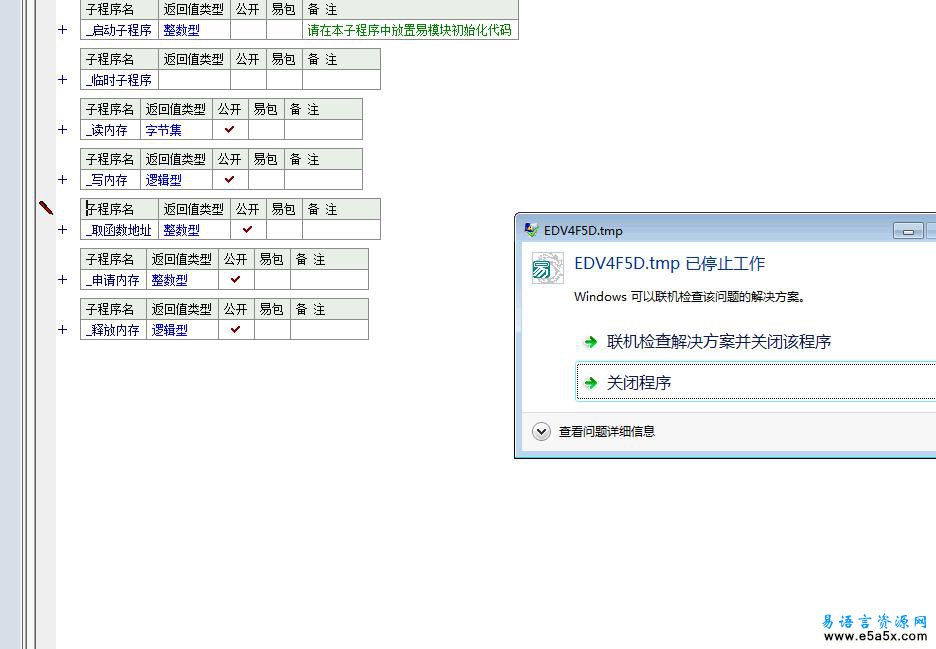Choose 联机检查解决方案并关闭该程序 option

pos(719,342)
